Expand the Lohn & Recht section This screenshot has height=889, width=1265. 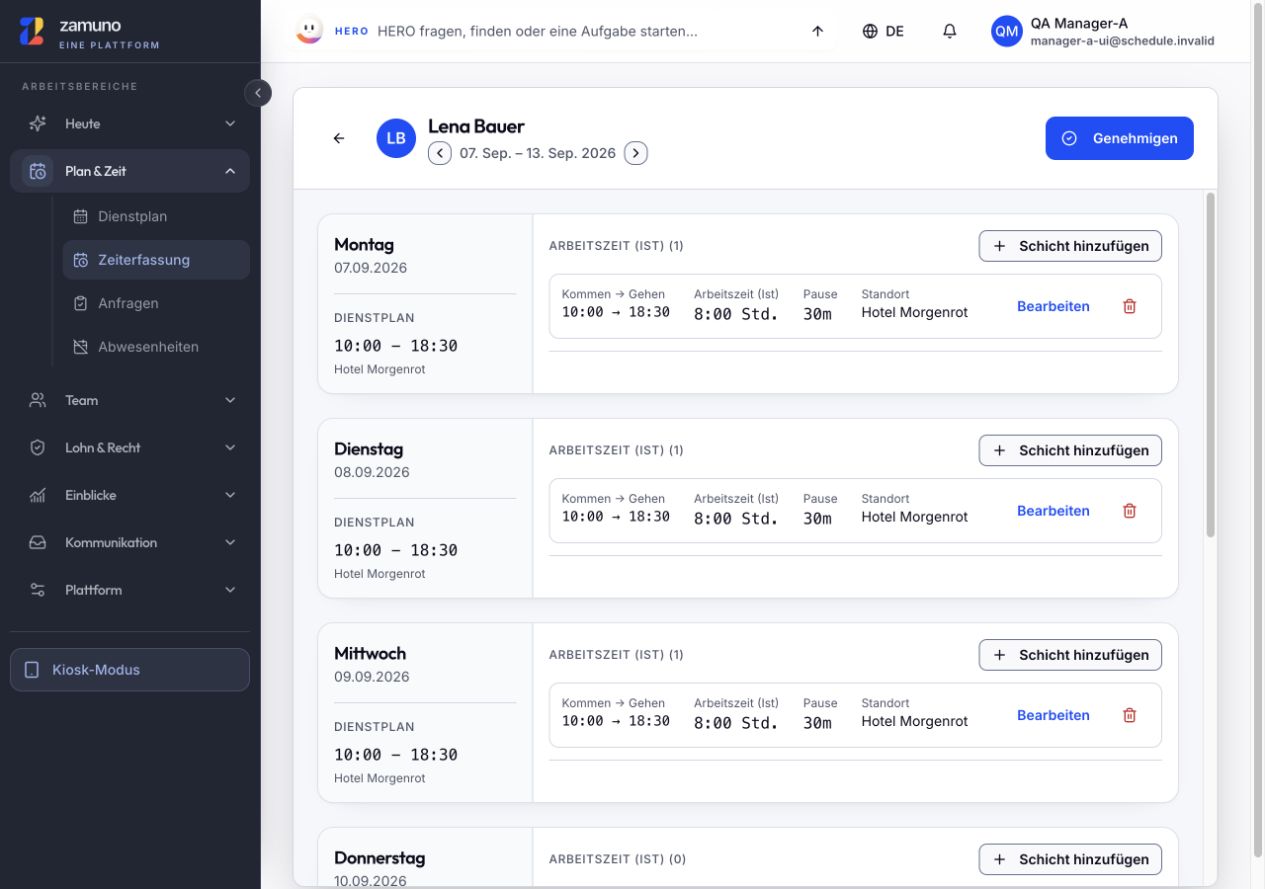(x=130, y=448)
